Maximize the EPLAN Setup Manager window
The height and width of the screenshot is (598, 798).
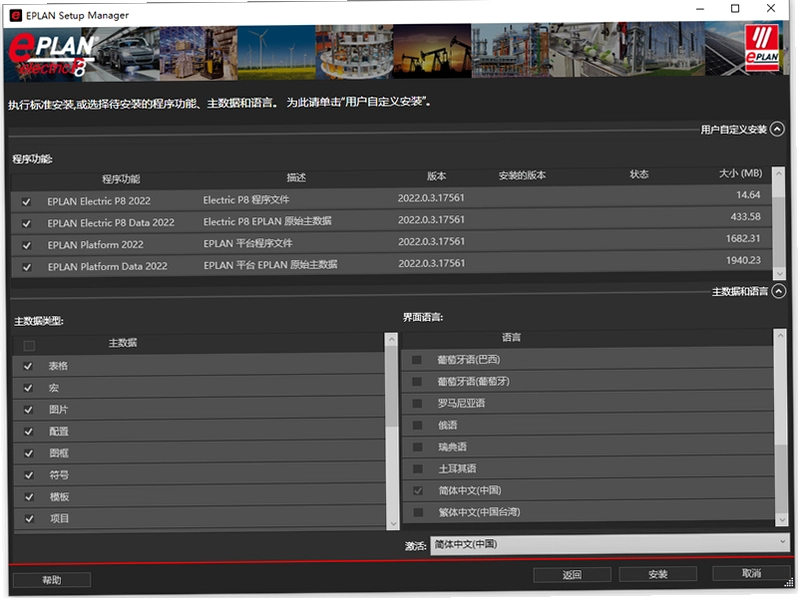coord(735,9)
